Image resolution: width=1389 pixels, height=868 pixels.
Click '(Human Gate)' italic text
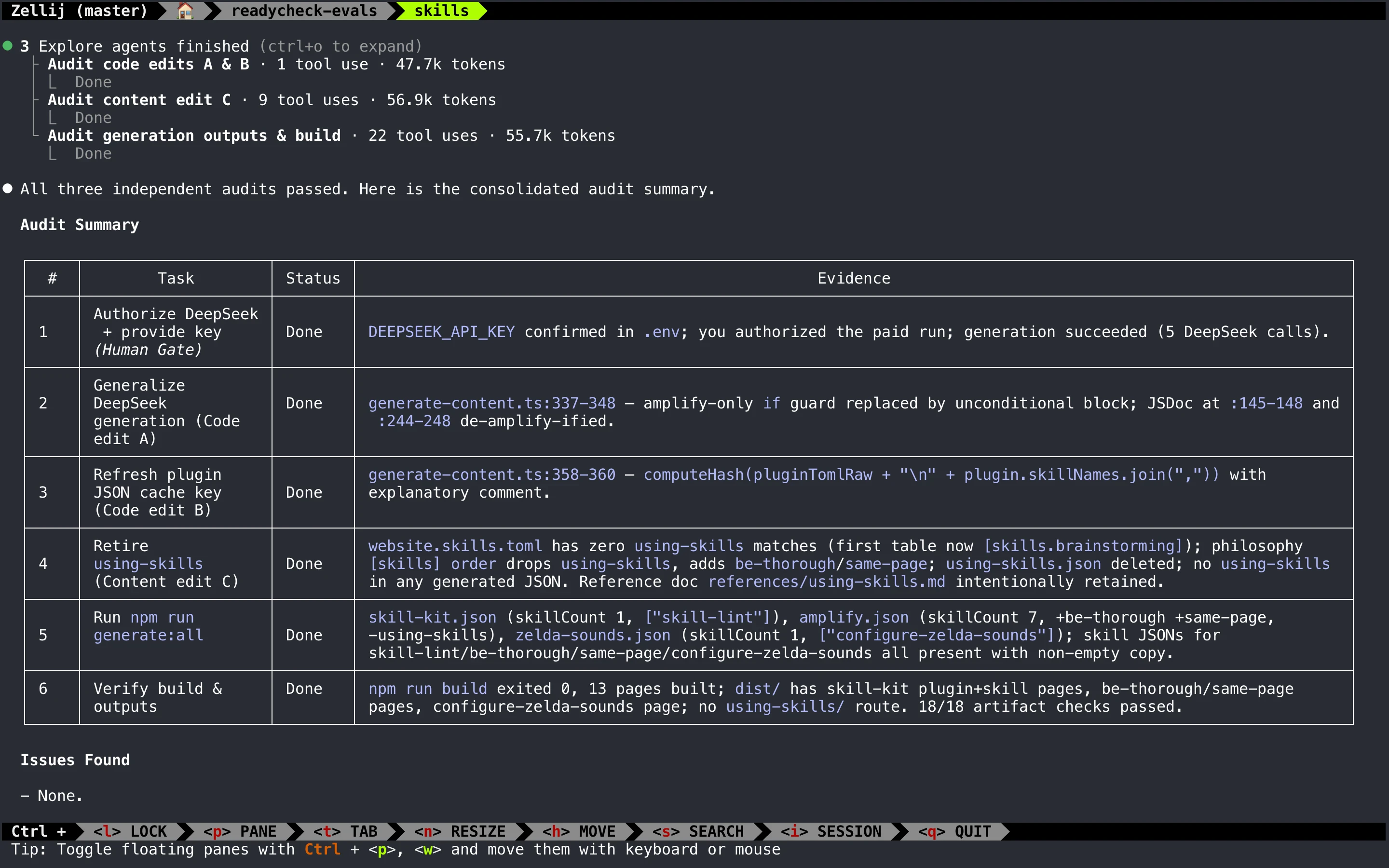tap(148, 349)
